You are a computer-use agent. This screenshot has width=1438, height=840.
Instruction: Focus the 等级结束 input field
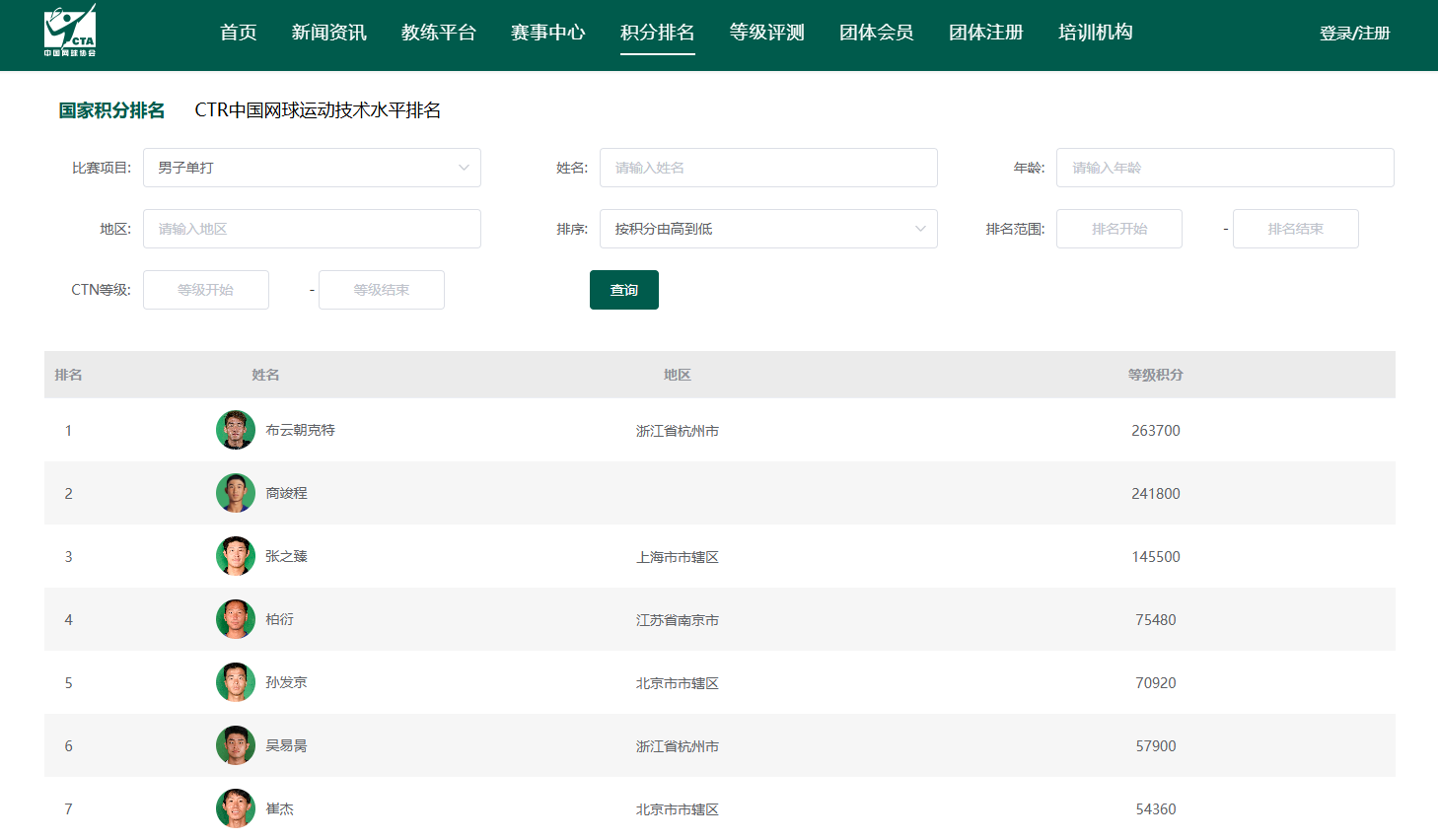382,290
